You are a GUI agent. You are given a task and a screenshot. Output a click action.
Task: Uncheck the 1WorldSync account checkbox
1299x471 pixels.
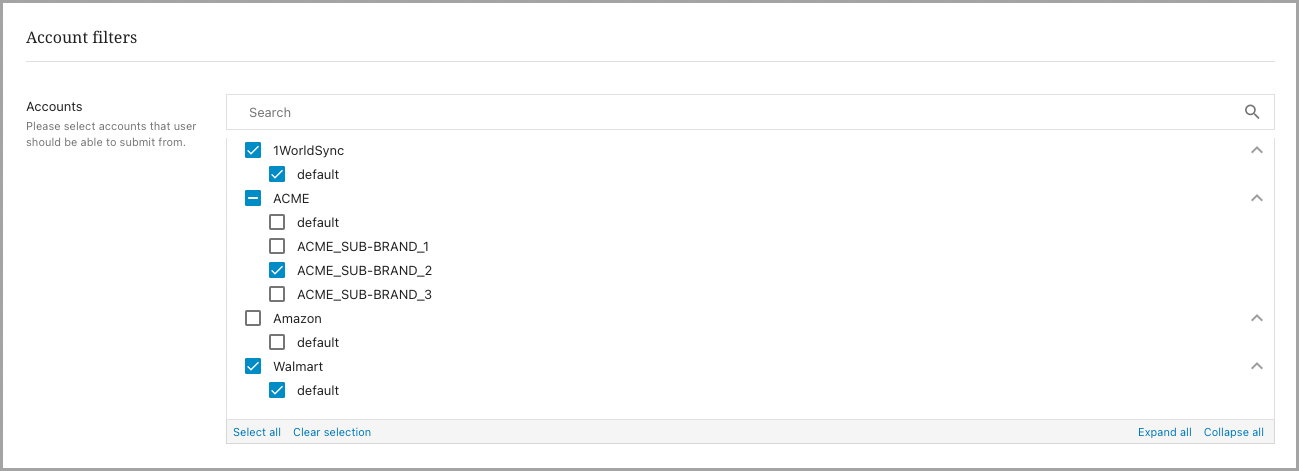(253, 150)
